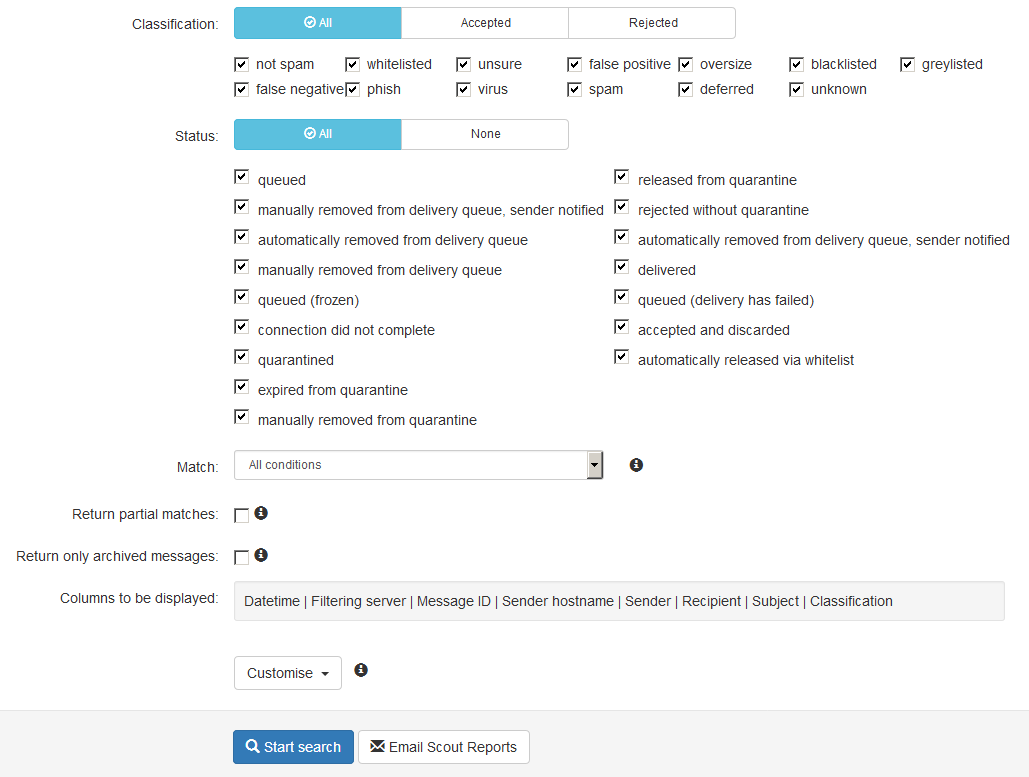The image size is (1029, 777).
Task: Click the Match dropdown arrow
Action: coord(594,464)
